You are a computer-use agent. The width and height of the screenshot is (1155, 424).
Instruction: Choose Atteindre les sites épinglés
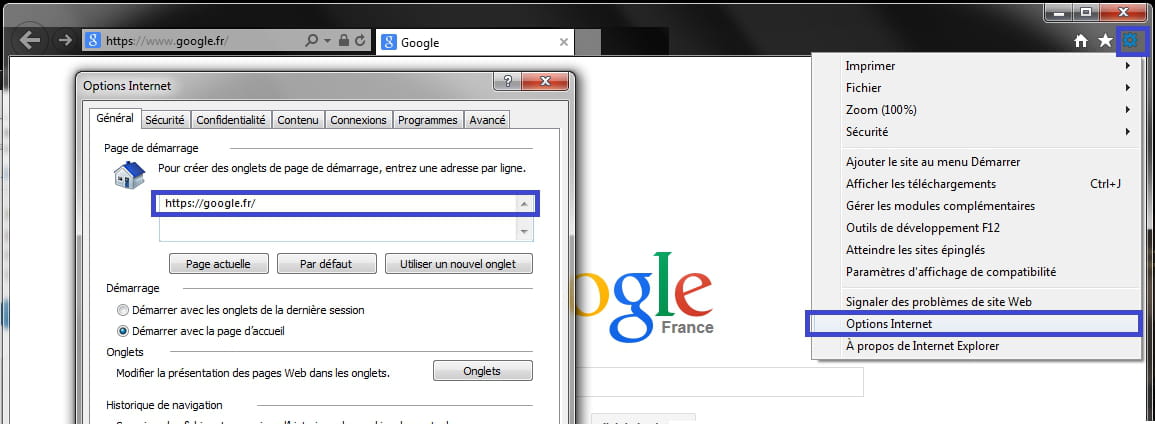click(x=977, y=250)
